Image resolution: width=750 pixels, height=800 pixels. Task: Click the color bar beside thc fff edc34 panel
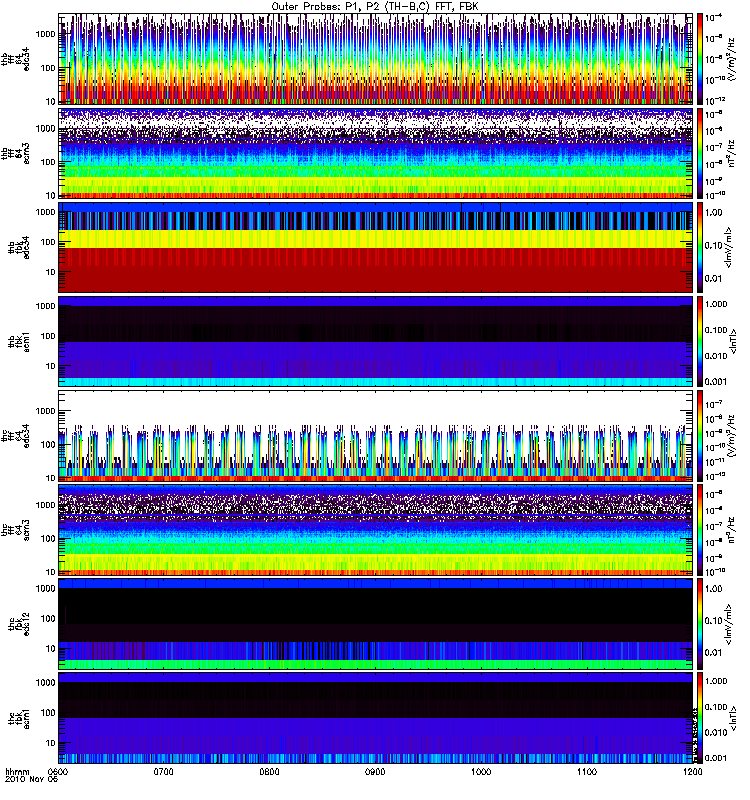click(700, 435)
